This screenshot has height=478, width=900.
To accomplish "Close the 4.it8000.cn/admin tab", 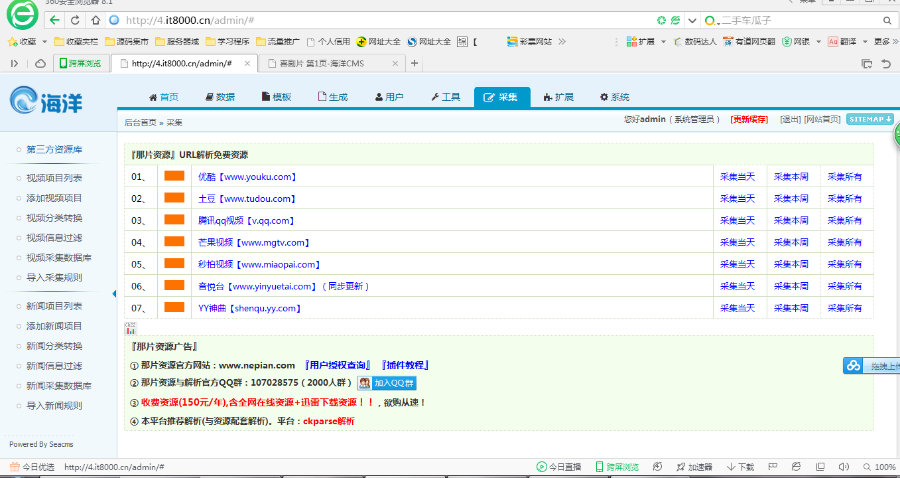I will point(247,63).
